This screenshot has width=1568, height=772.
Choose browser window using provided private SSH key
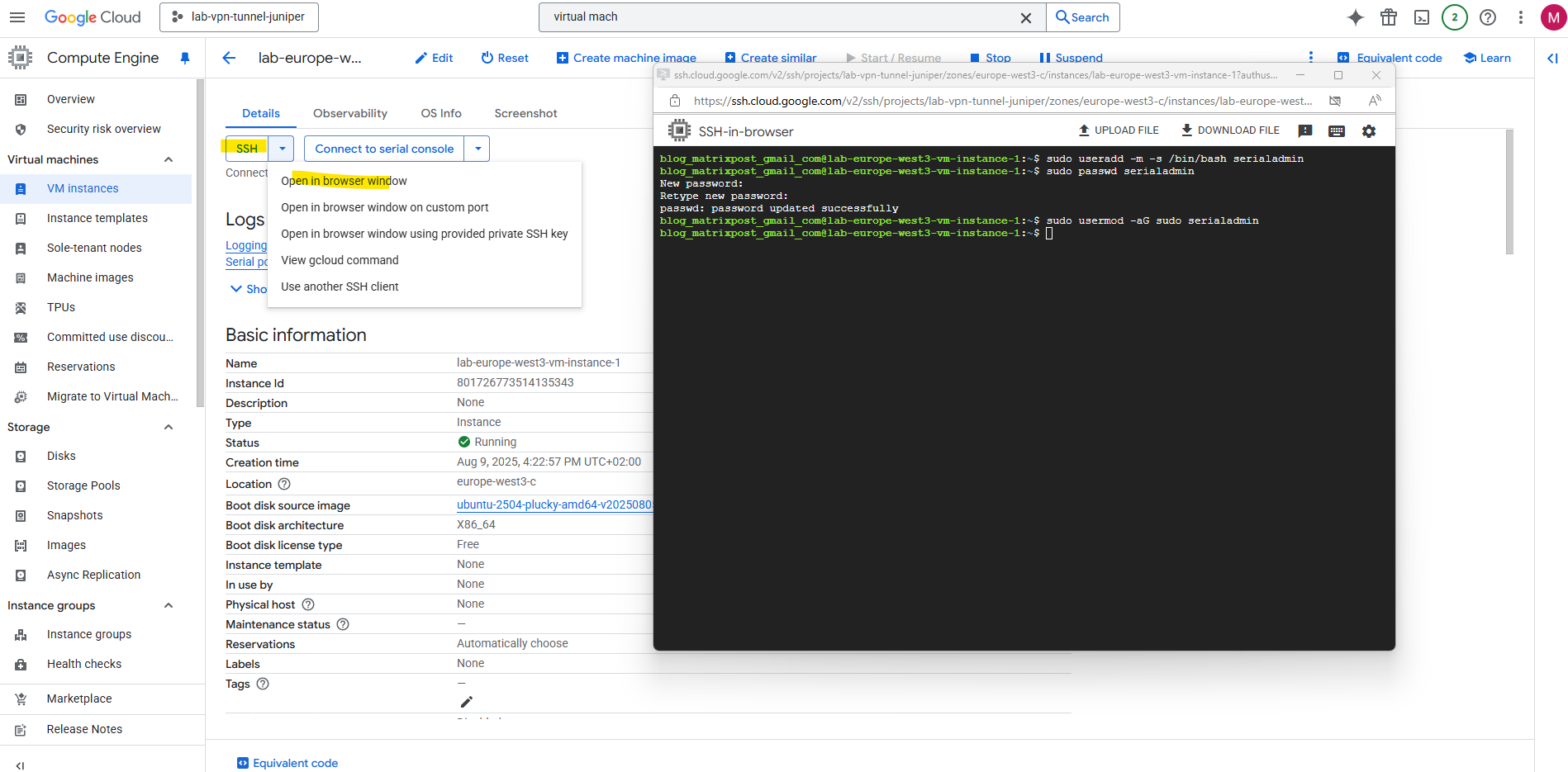point(425,234)
